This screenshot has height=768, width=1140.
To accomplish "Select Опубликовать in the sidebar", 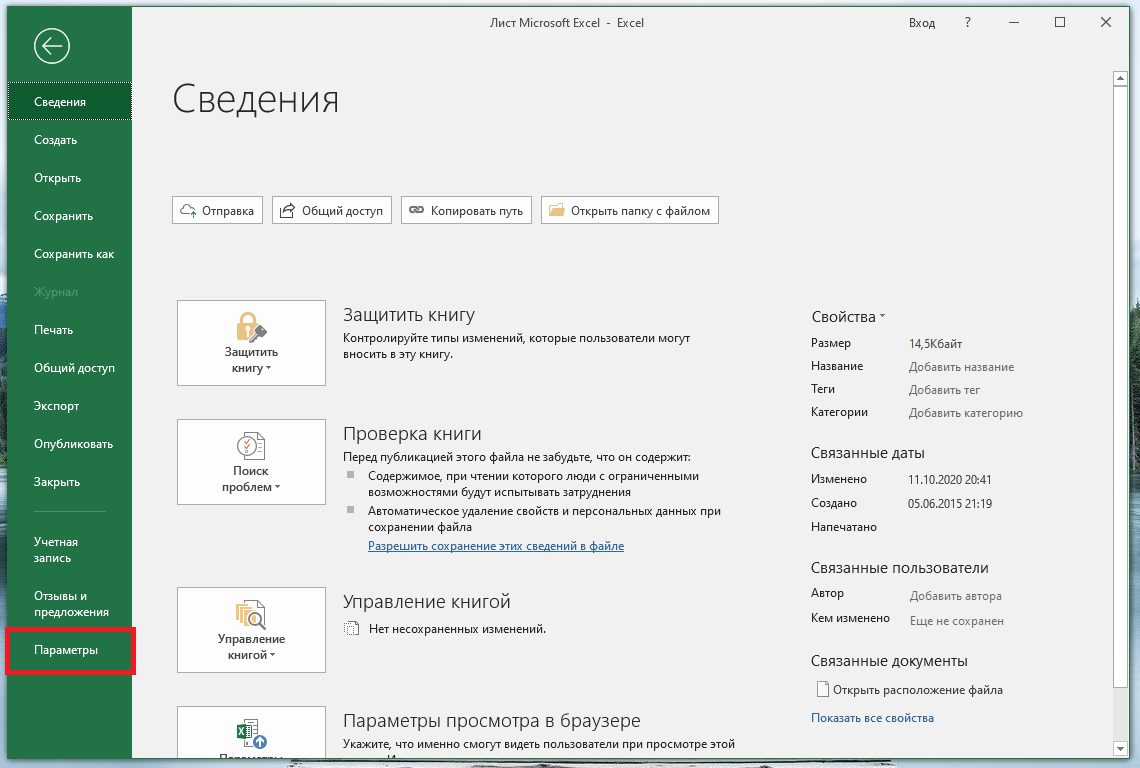I will pos(70,444).
